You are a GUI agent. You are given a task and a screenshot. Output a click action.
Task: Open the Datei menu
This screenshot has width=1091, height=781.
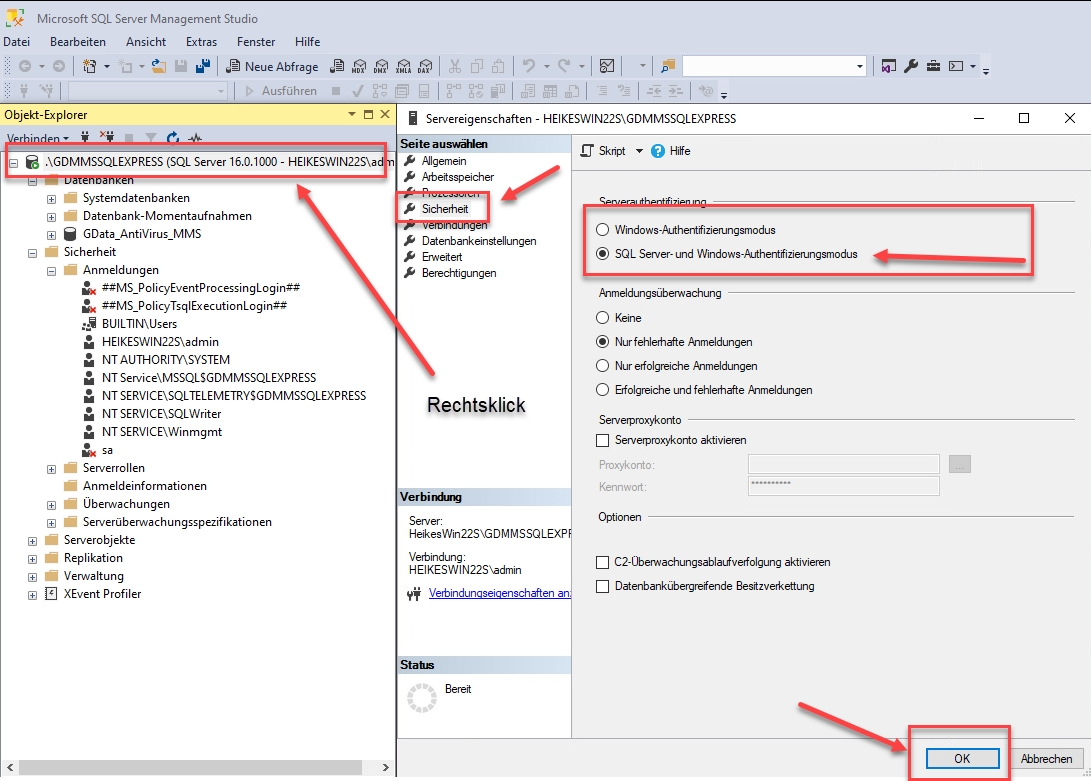pyautogui.click(x=17, y=42)
